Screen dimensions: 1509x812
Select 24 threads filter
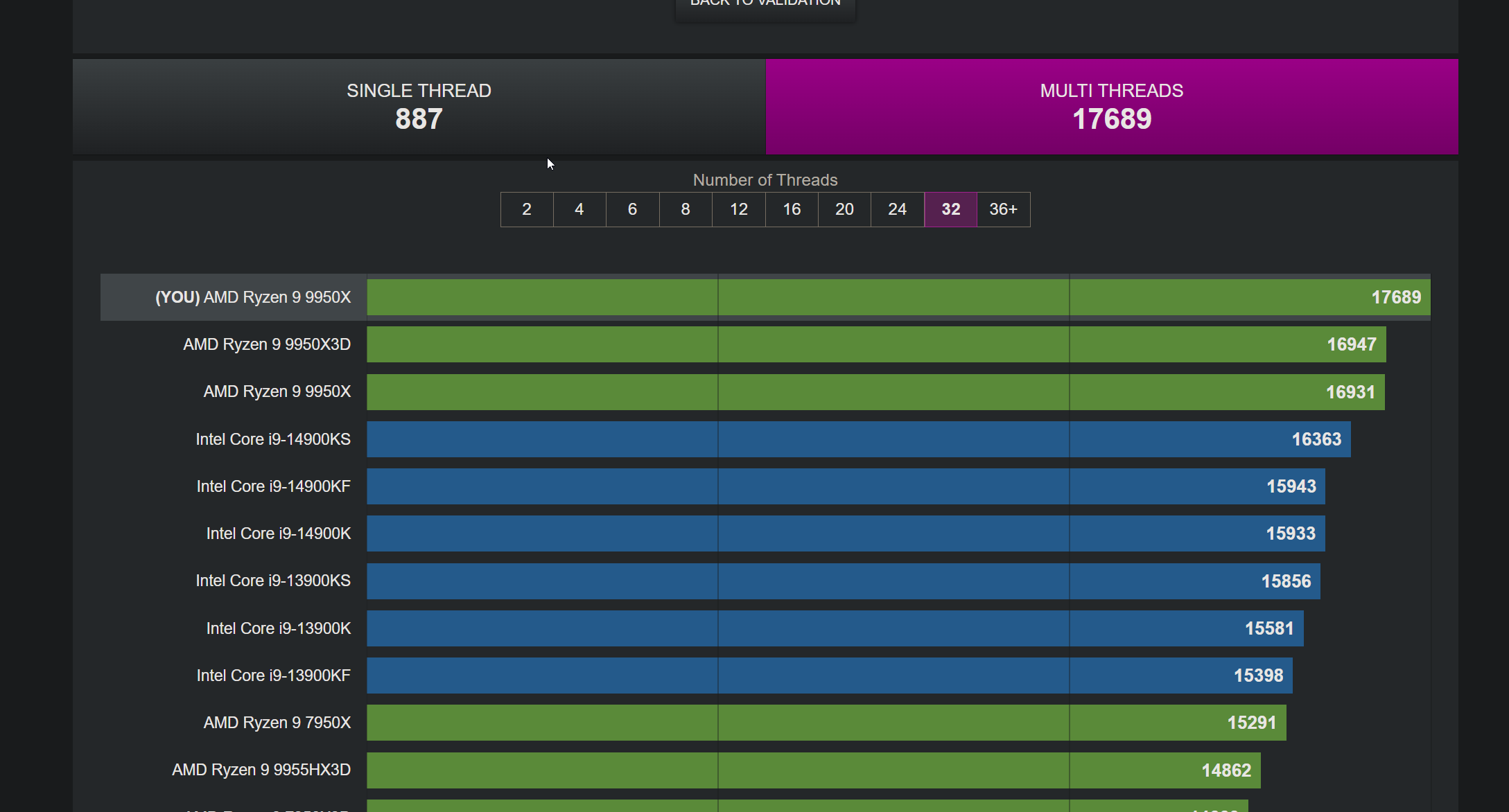(x=898, y=209)
